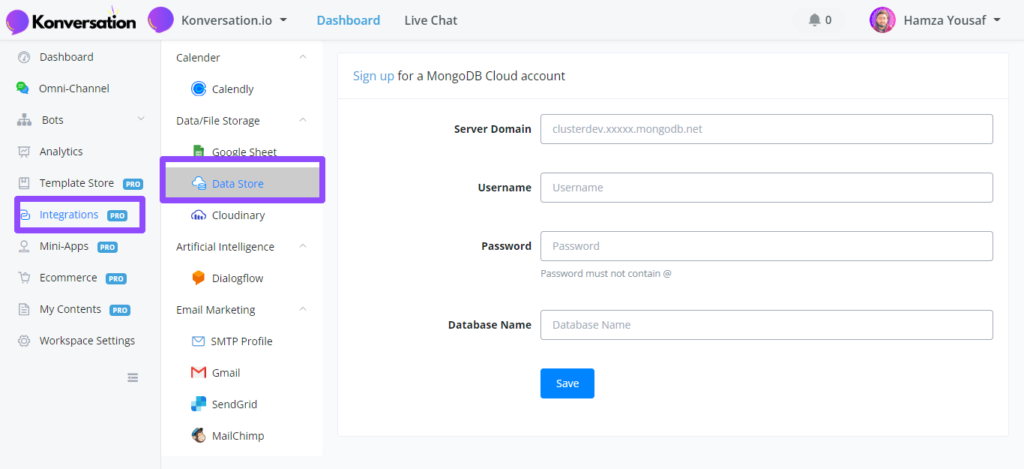Image resolution: width=1024 pixels, height=469 pixels.
Task: Follow the Sign up link for MongoDB
Action: click(x=374, y=76)
